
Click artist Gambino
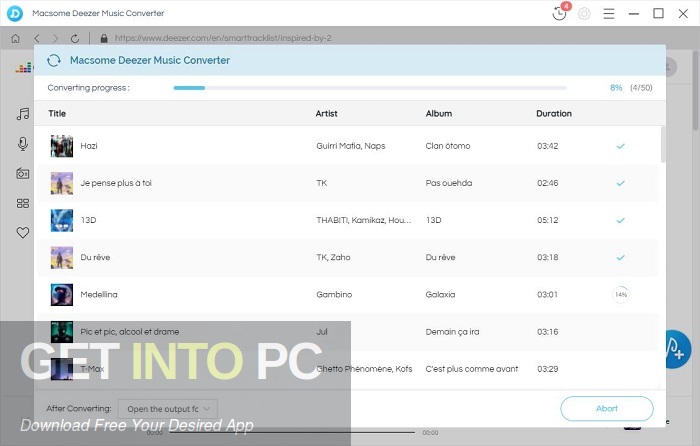(334, 295)
